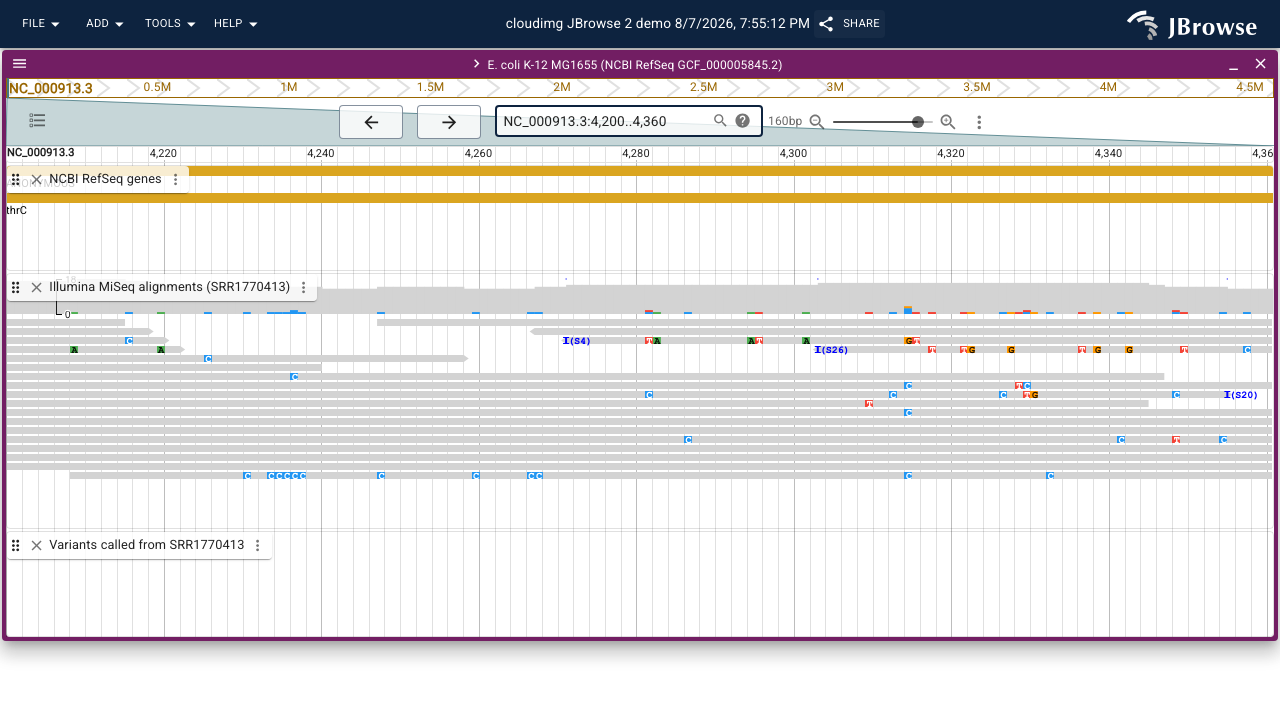Pan the view right with arrow button
The height and width of the screenshot is (720, 1280).
449,122
